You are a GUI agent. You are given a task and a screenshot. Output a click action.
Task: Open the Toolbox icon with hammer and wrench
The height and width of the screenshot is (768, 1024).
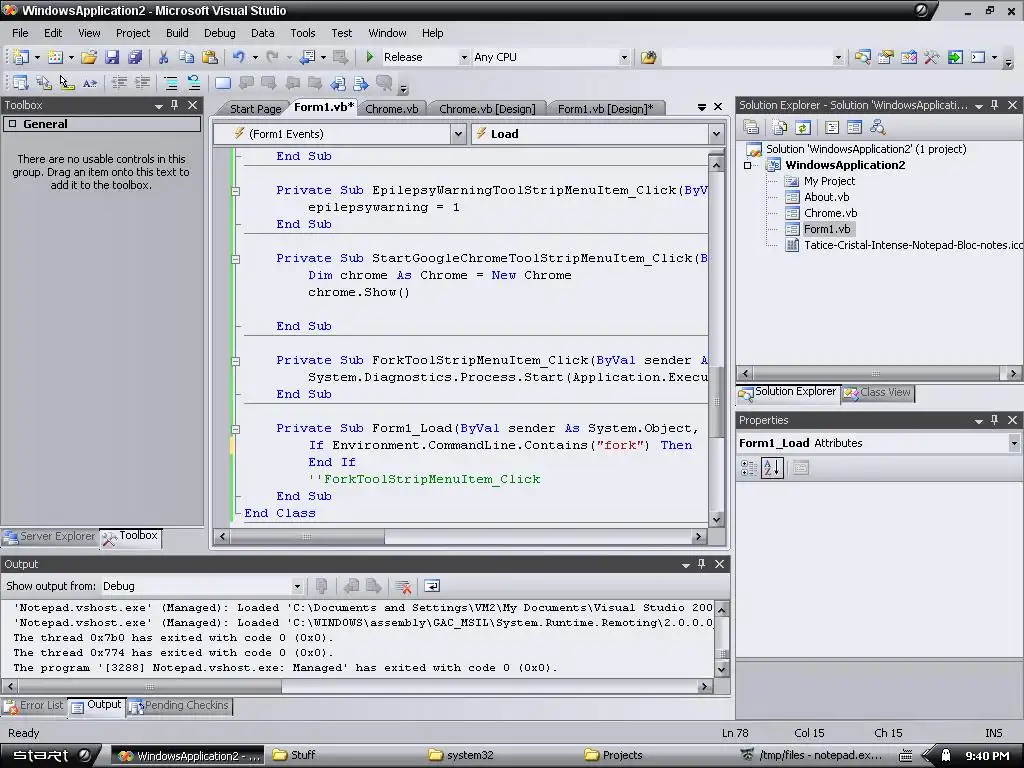(931, 57)
